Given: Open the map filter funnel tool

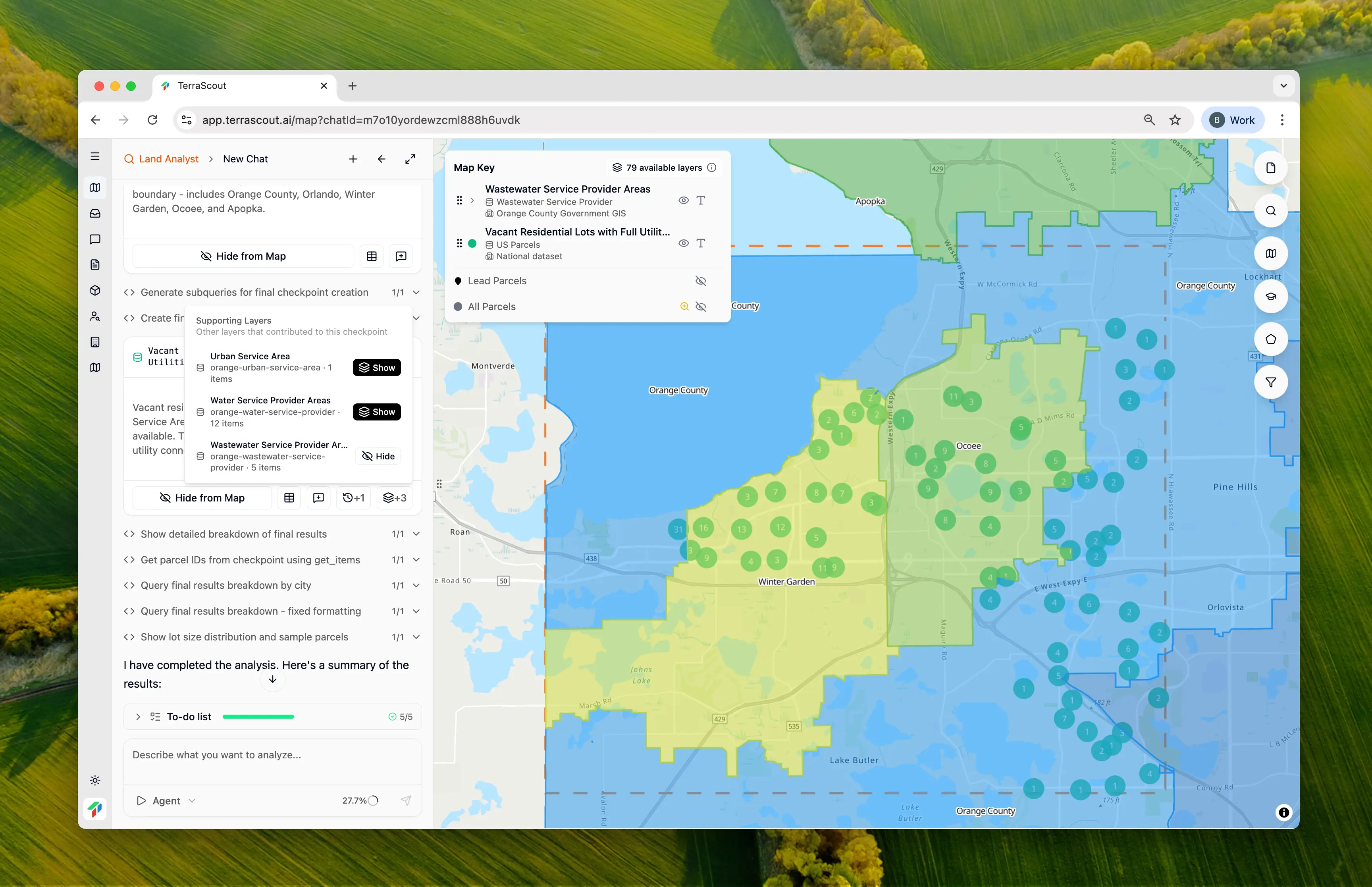Looking at the screenshot, I should click(1270, 382).
